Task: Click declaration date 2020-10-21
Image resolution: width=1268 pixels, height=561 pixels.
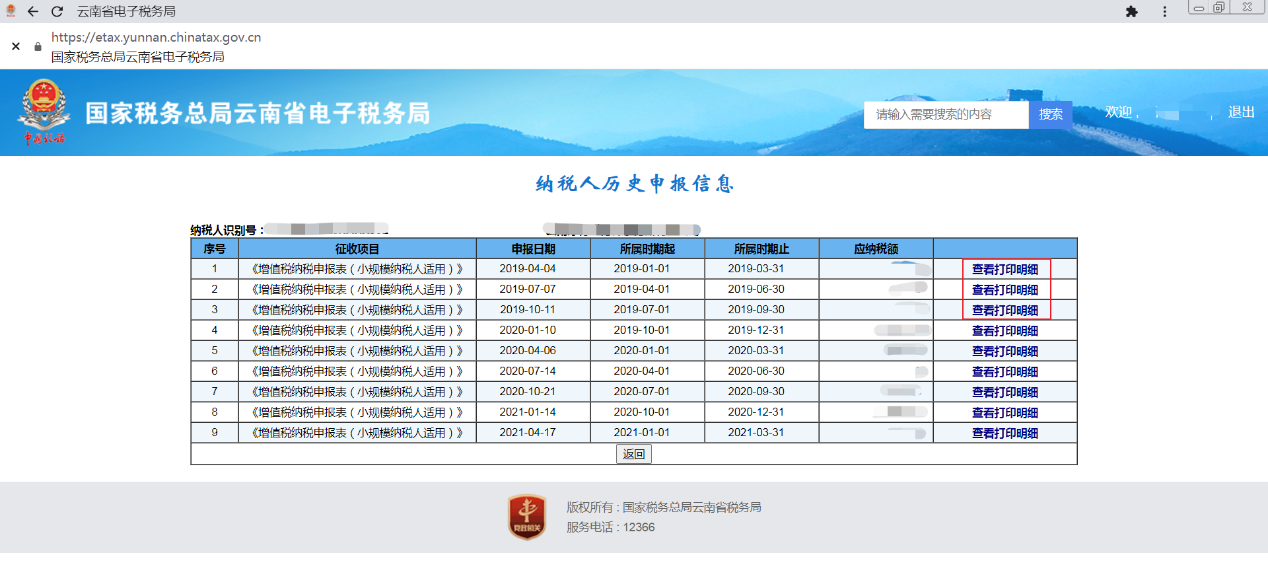Action: pos(527,392)
